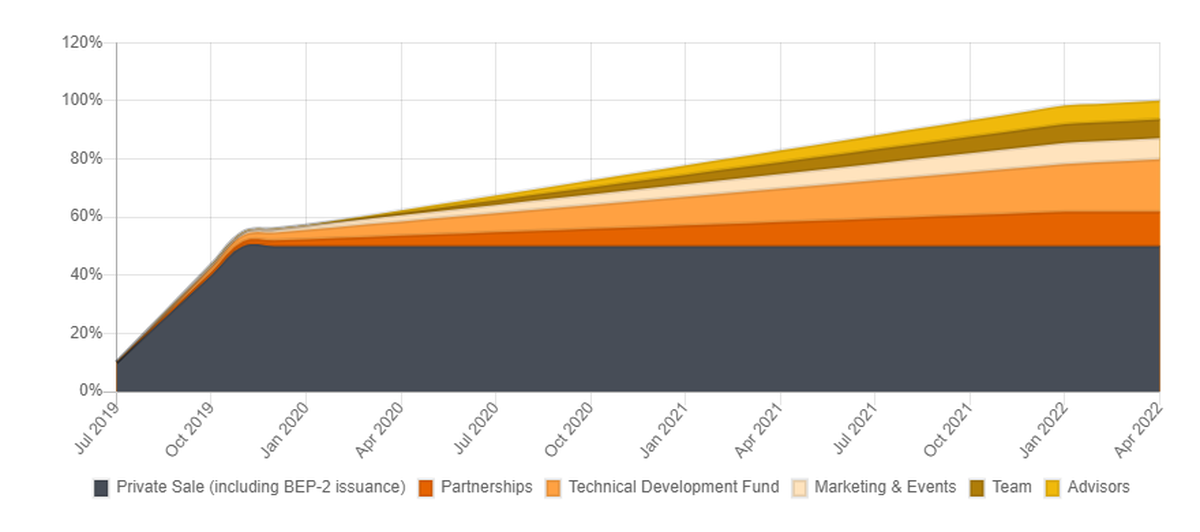Image resolution: width=1200 pixels, height=532 pixels.
Task: Click the Jul 2019 x-axis label
Action: 95,426
